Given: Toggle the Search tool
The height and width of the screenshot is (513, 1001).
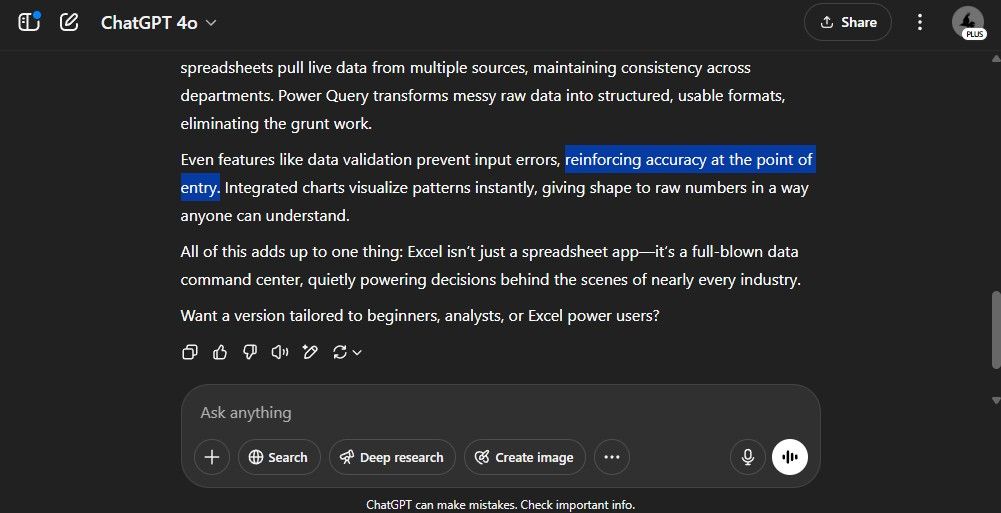Looking at the screenshot, I should tap(279, 457).
